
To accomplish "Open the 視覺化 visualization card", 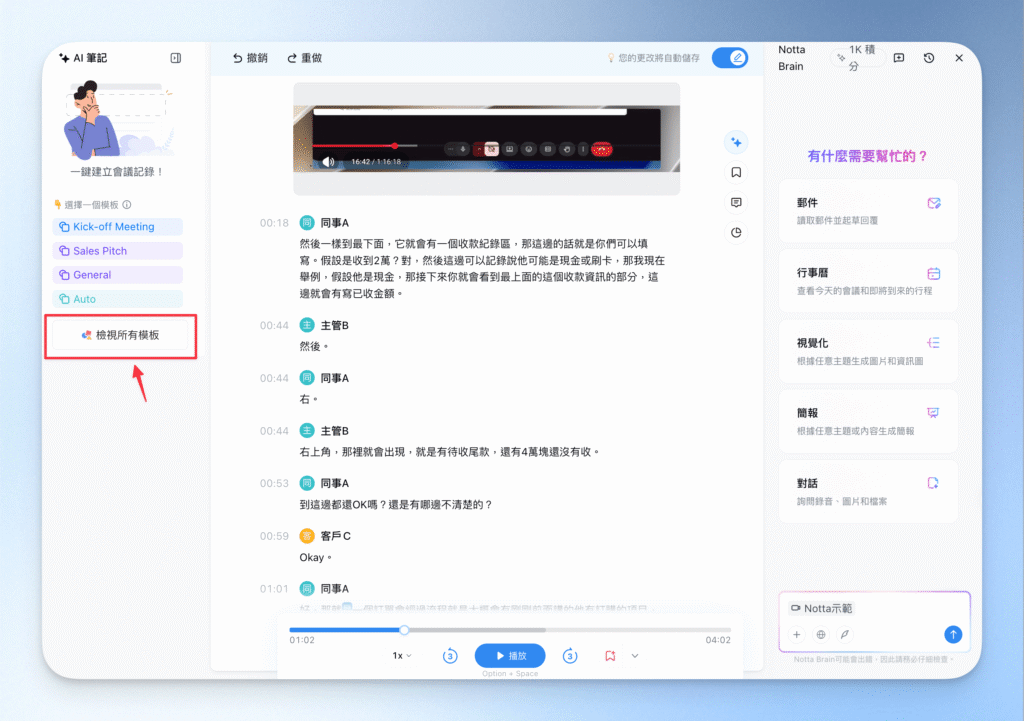I will [868, 351].
